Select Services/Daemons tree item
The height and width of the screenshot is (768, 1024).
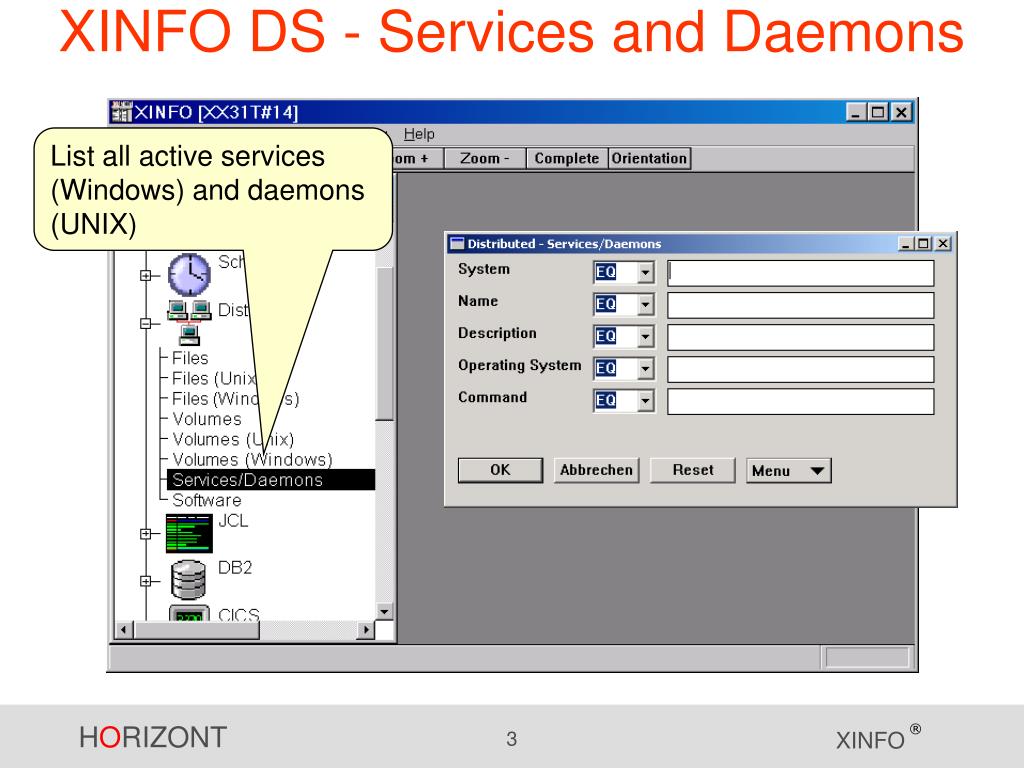pos(271,480)
